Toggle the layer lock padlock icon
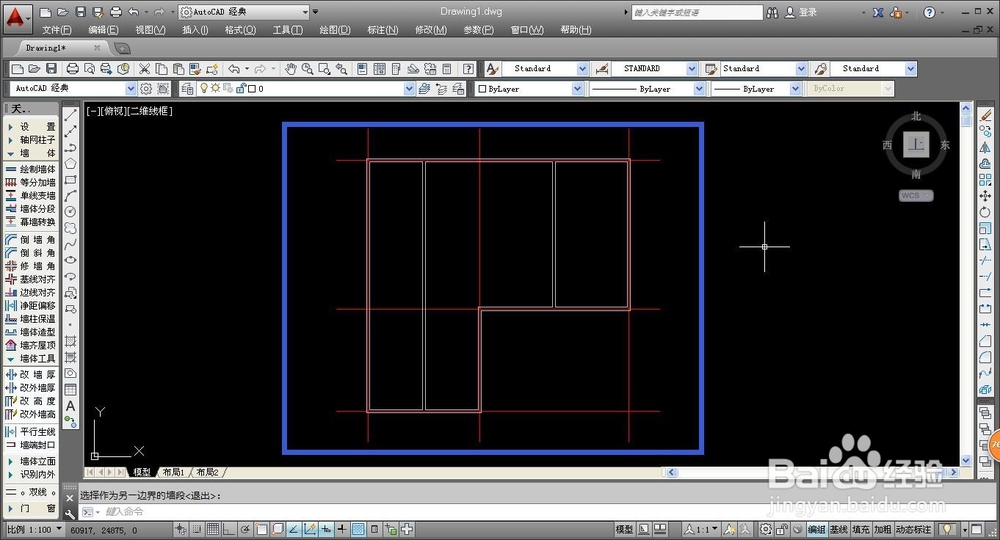This screenshot has height=540, width=1000. point(241,89)
